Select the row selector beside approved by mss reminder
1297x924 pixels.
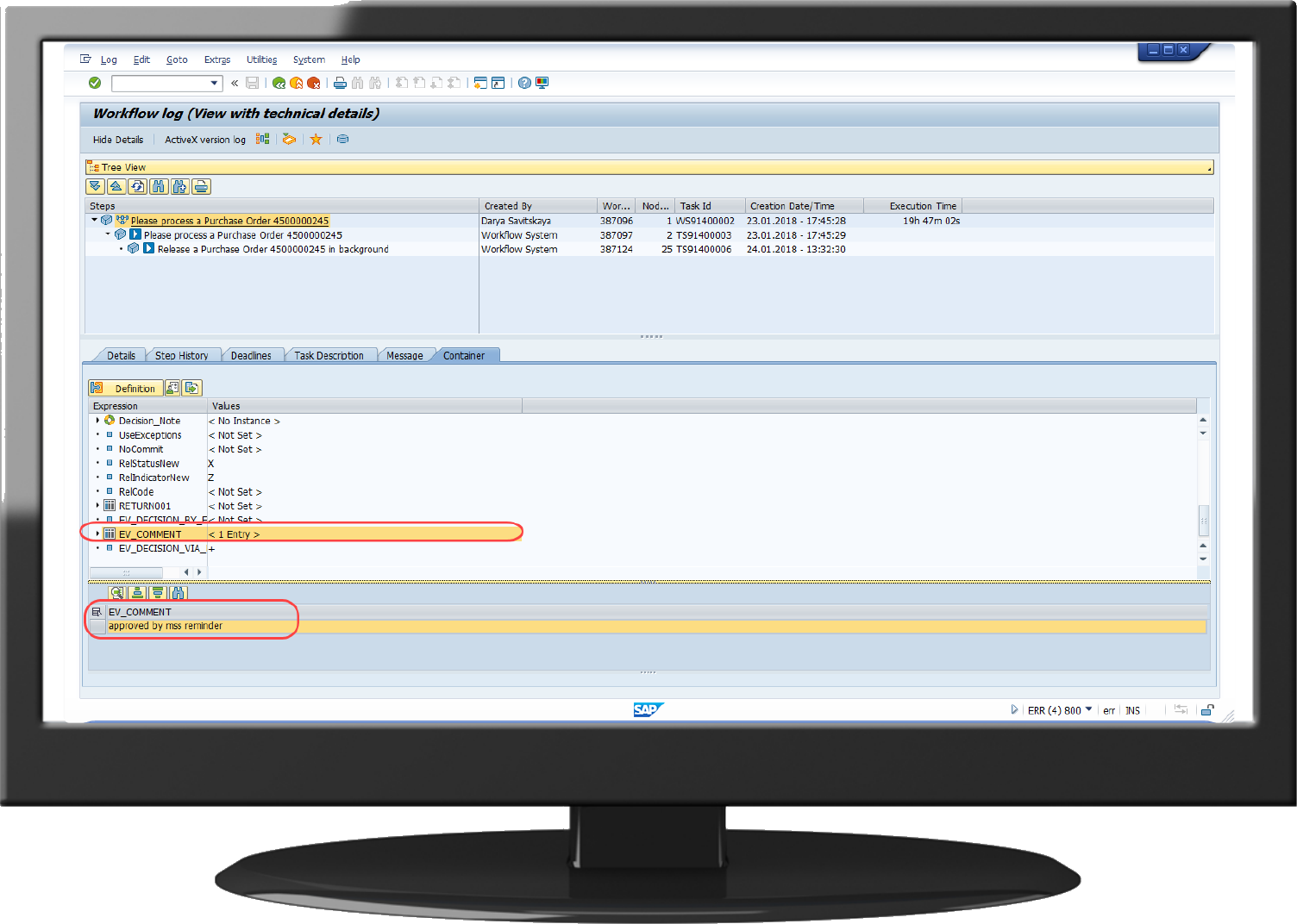point(97,626)
